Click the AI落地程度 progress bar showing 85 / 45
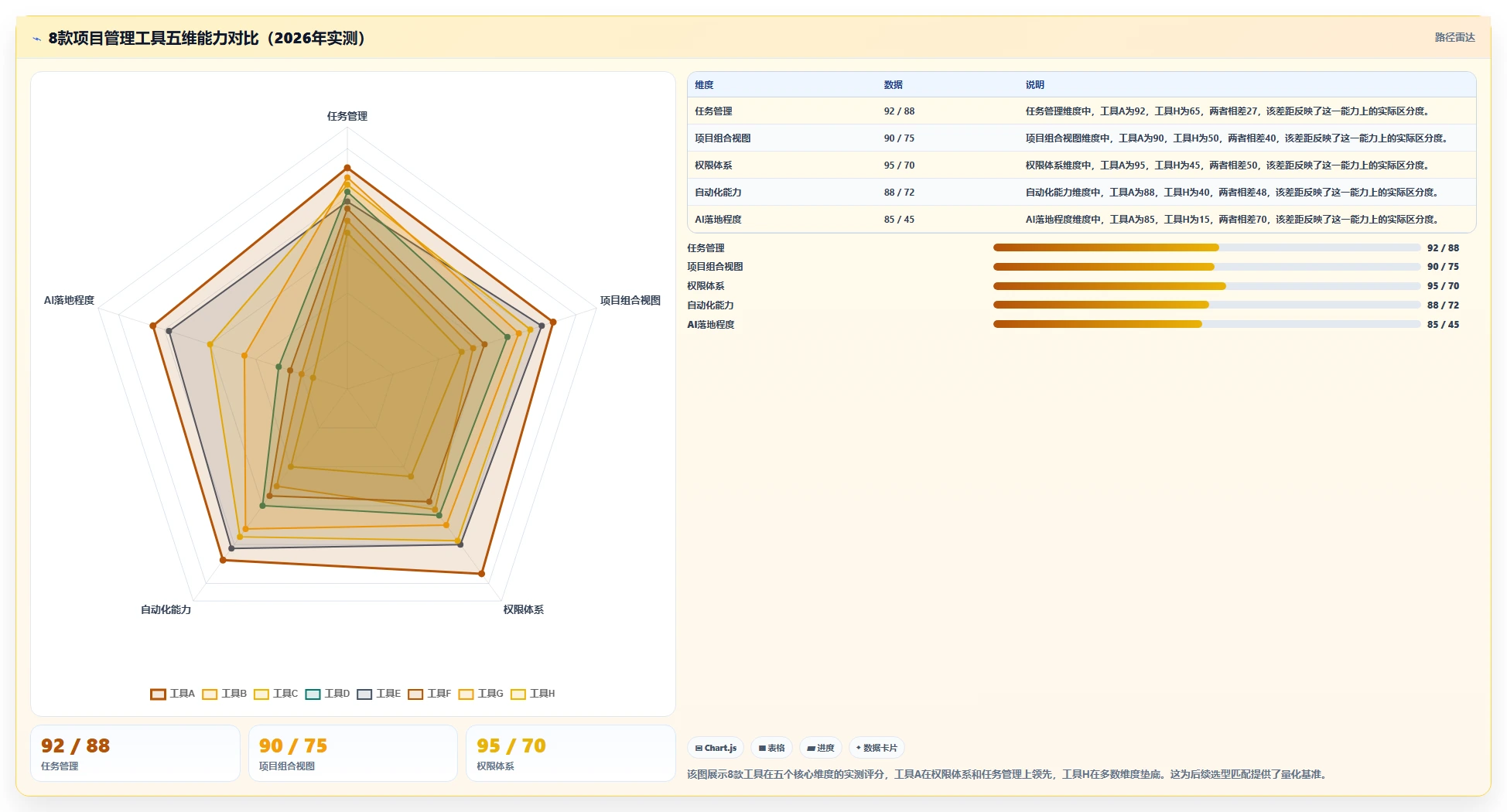Viewport: 1507px width, 812px height. pyautogui.click(x=1207, y=324)
